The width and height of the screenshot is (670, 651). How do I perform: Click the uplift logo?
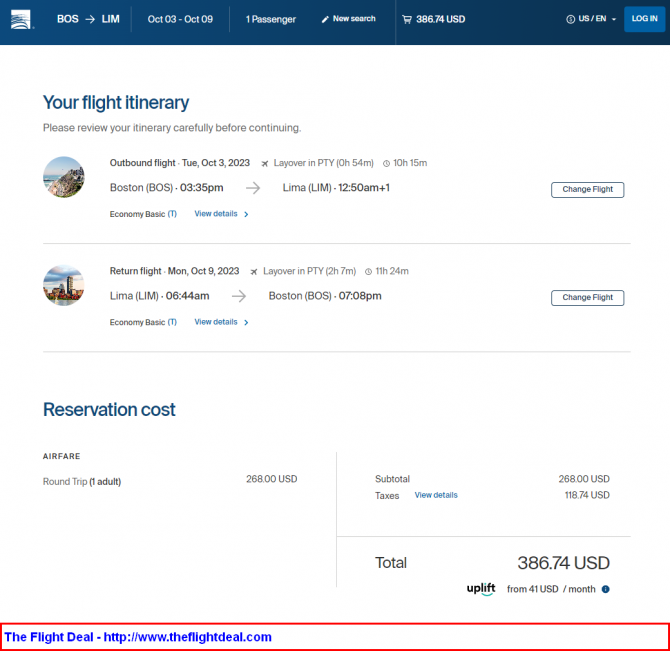pos(481,589)
